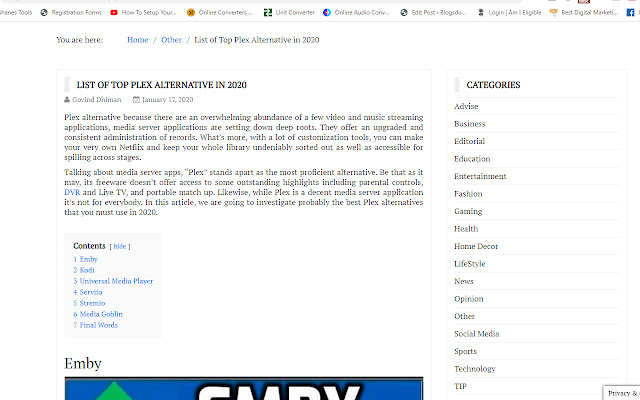Screen dimensions: 640x400
Task: Open the Best Digital Marketing bookmark
Action: (x=596, y=13)
